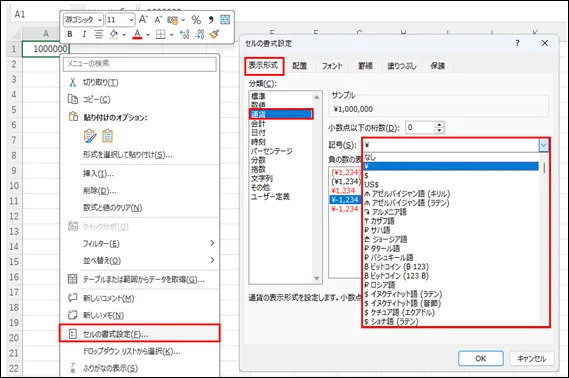Click the OK button
569x378 pixels.
click(x=480, y=358)
